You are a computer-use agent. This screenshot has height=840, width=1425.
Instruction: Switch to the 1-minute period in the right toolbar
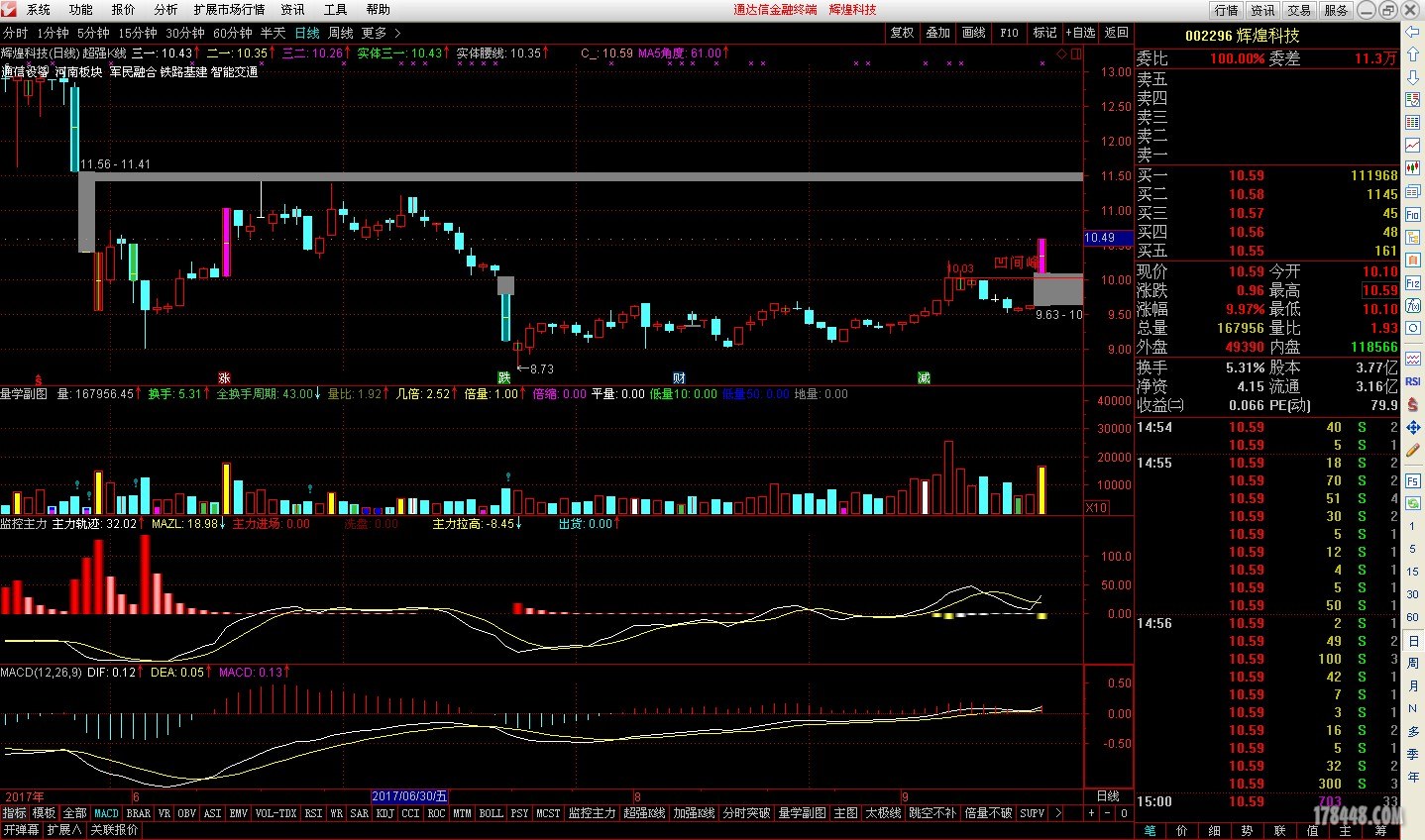(x=1413, y=526)
